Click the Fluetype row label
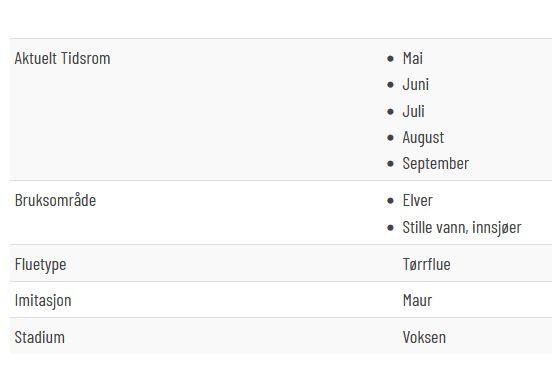The image size is (552, 373). point(40,265)
